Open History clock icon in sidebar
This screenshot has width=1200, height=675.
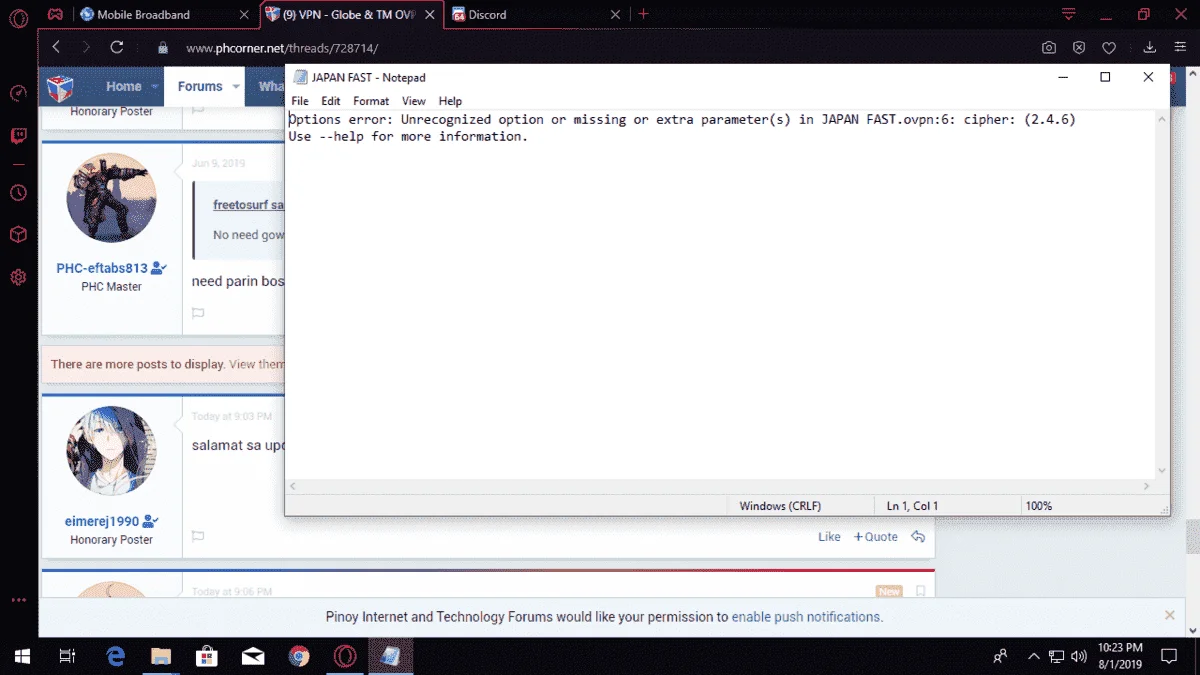point(18,193)
